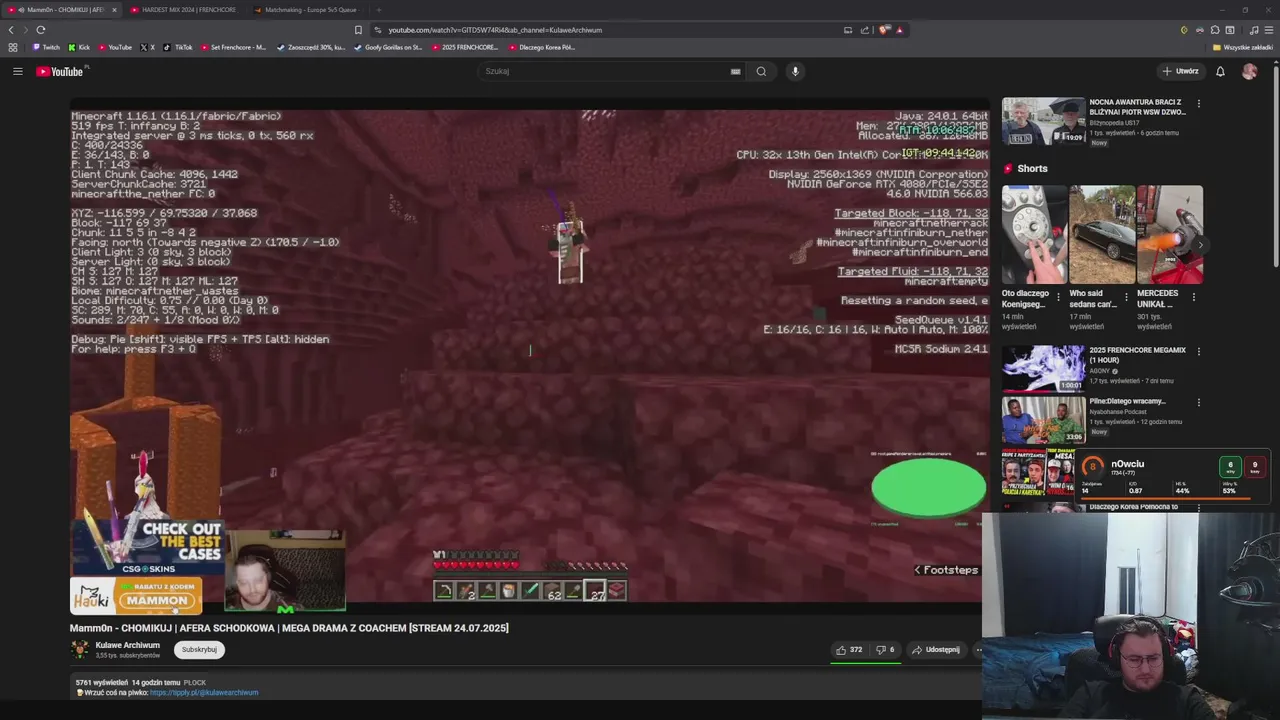The image size is (1280, 720).
Task: Open Brave Rewards triangle icon
Action: (x=899, y=30)
